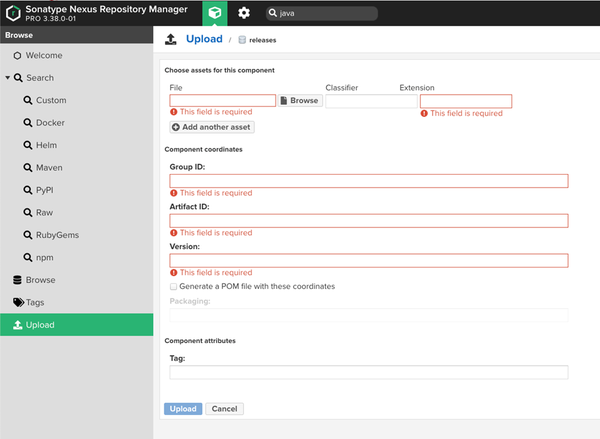Go to the Upload sidebar item
This screenshot has width=600, height=439.
(40, 325)
